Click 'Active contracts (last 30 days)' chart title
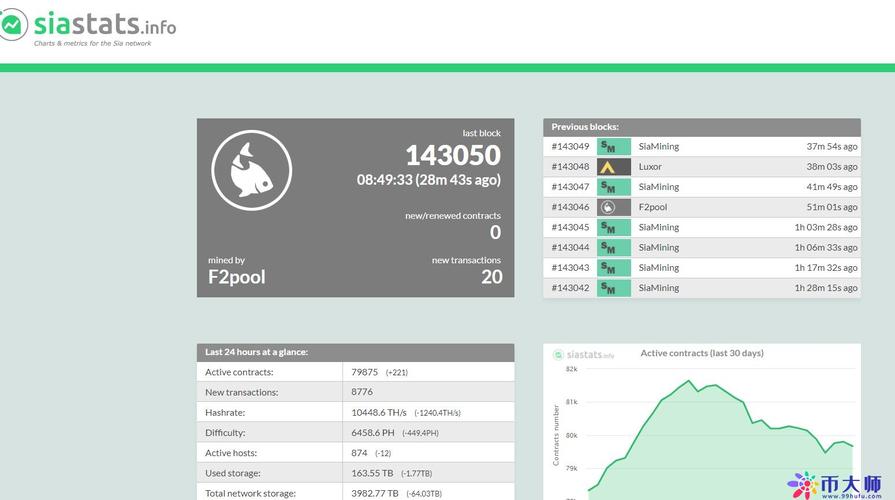 pos(702,353)
